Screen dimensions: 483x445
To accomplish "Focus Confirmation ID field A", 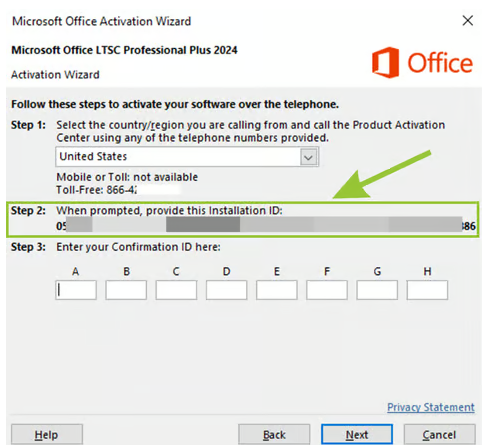I will pyautogui.click(x=76, y=290).
